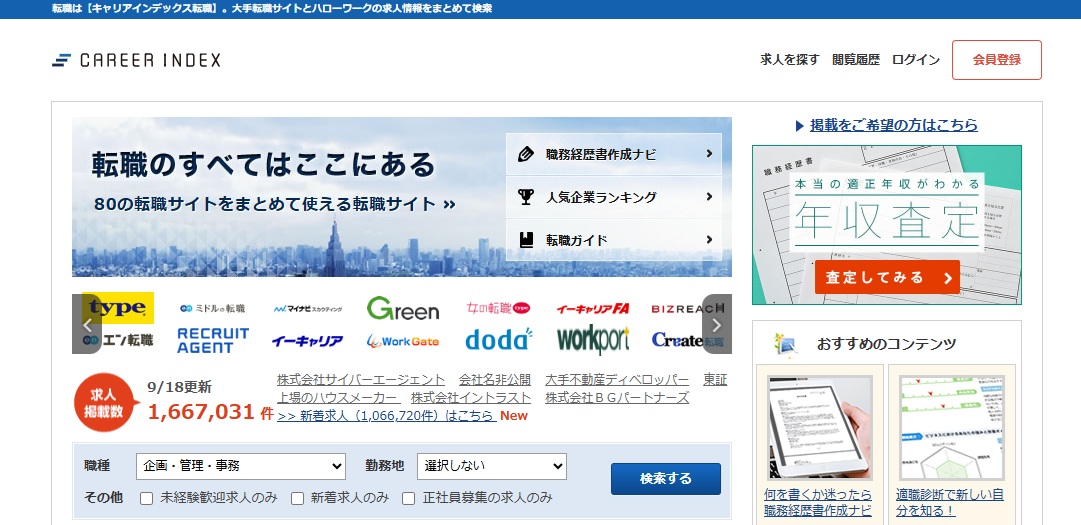1081x525 pixels.
Task: Click the 会員登録 button
Action: (x=997, y=60)
